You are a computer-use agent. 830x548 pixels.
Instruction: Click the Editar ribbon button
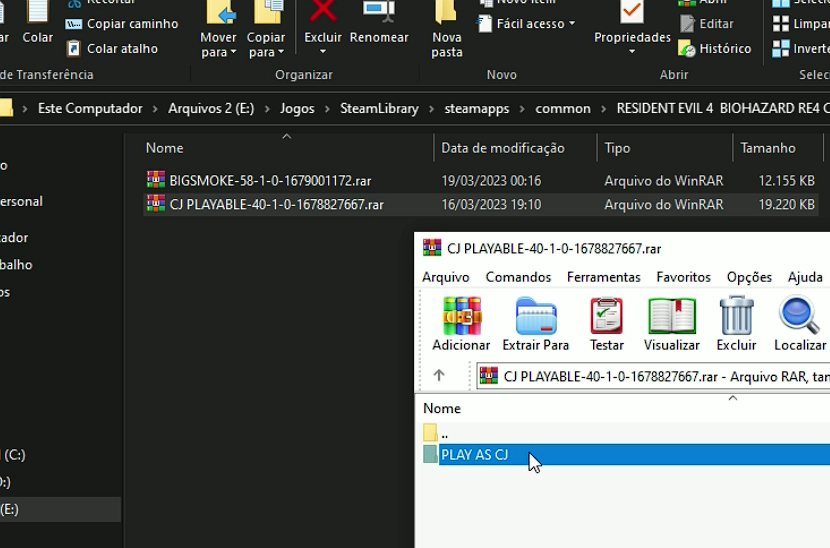707,24
